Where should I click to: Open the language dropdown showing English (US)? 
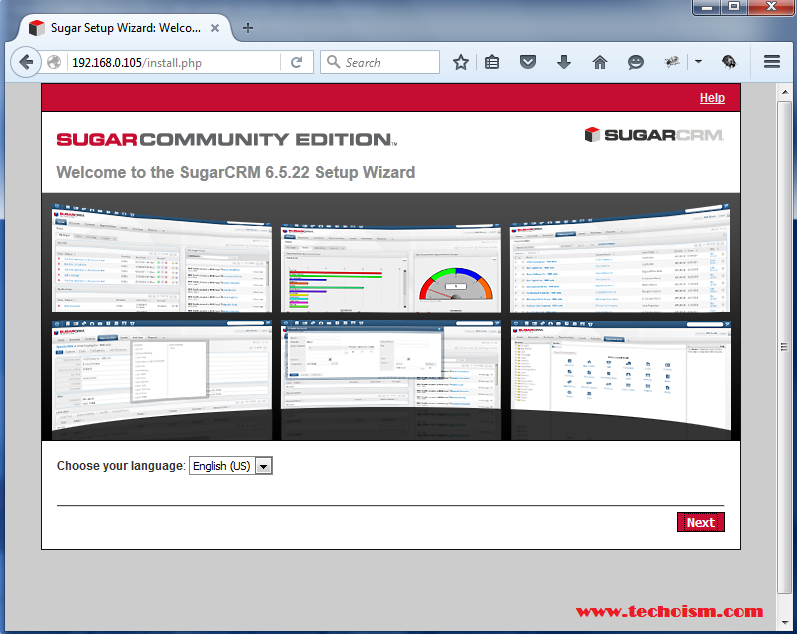[x=231, y=466]
